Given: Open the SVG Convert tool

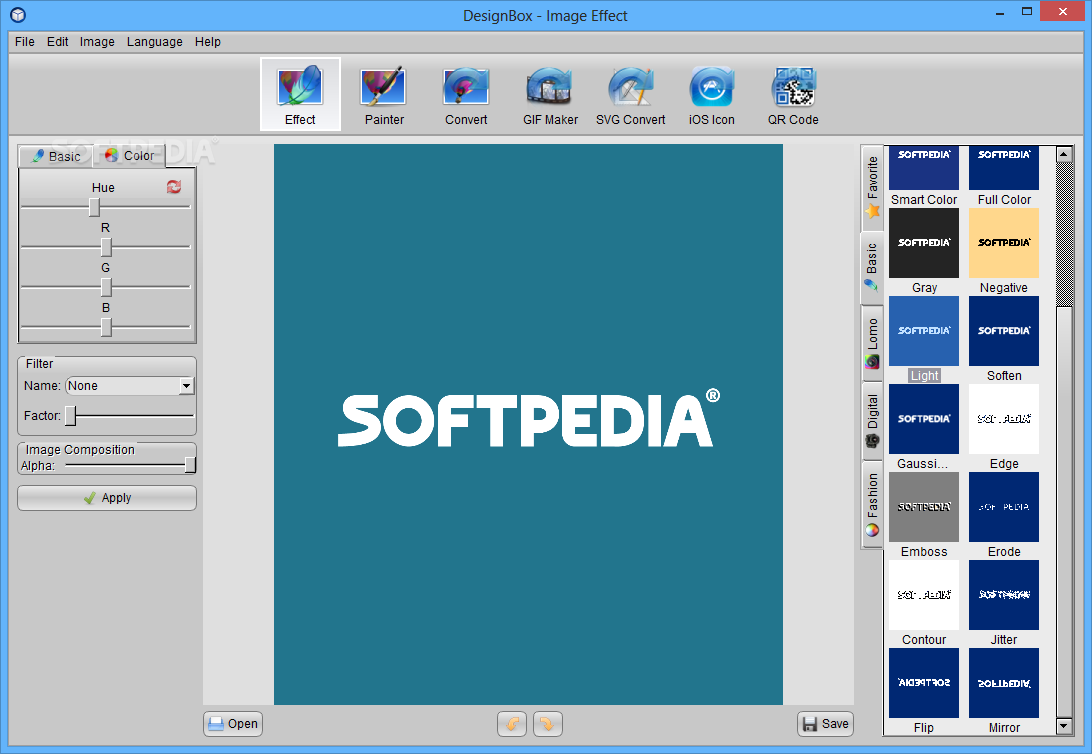Looking at the screenshot, I should (x=630, y=94).
